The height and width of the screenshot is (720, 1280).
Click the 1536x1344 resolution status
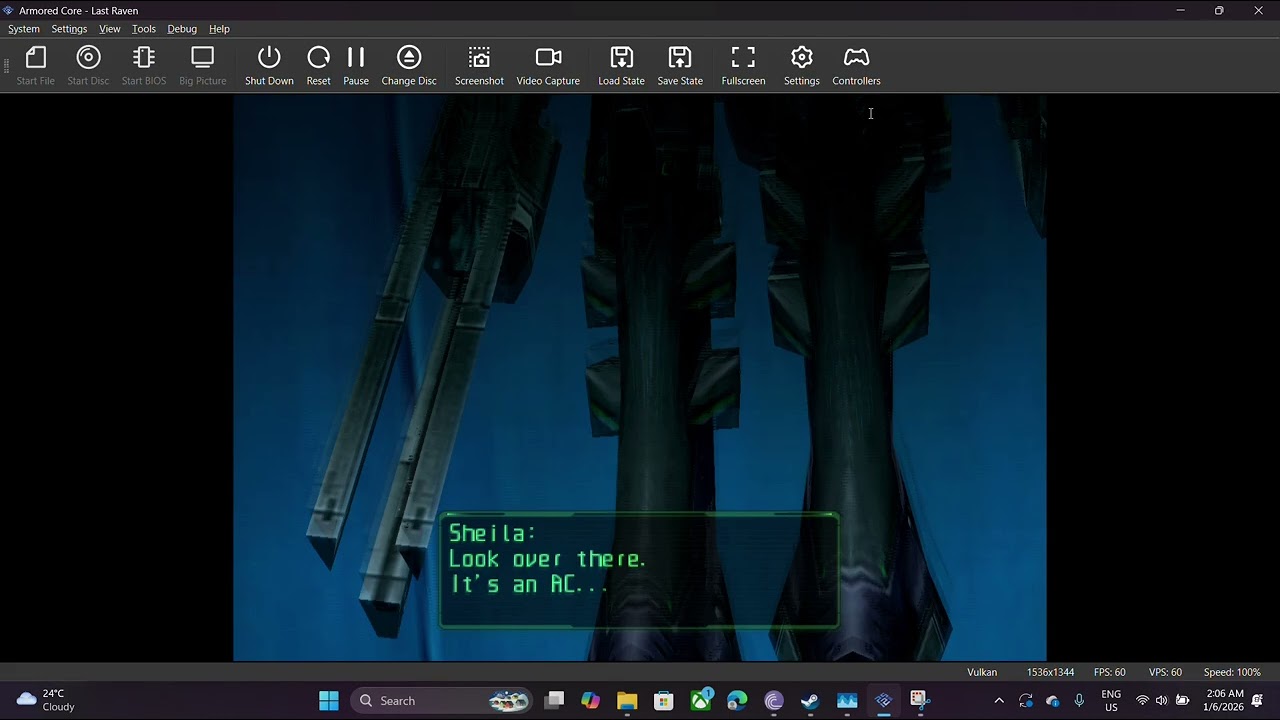tap(1050, 672)
